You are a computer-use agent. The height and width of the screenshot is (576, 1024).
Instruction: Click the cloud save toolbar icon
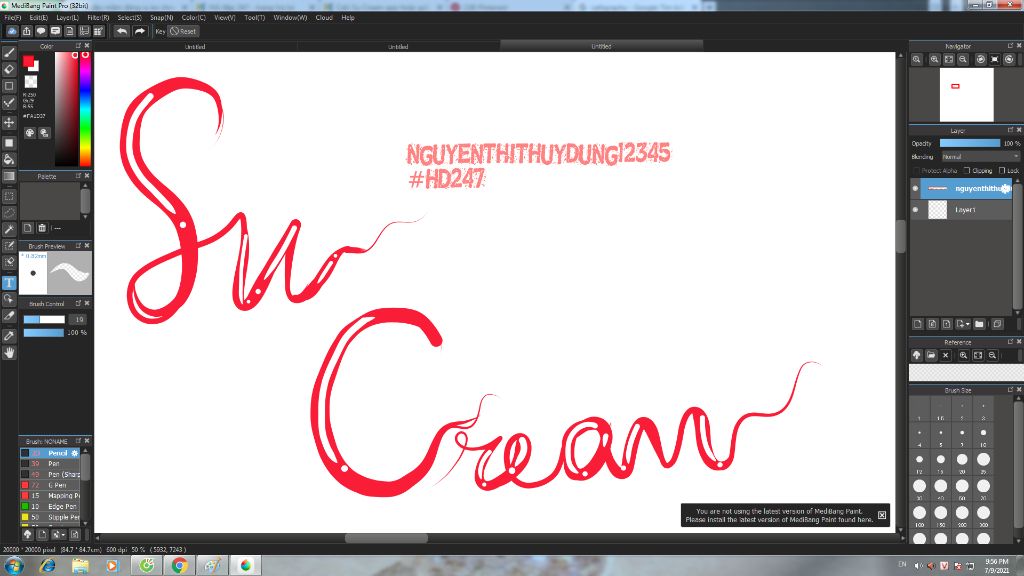12,31
